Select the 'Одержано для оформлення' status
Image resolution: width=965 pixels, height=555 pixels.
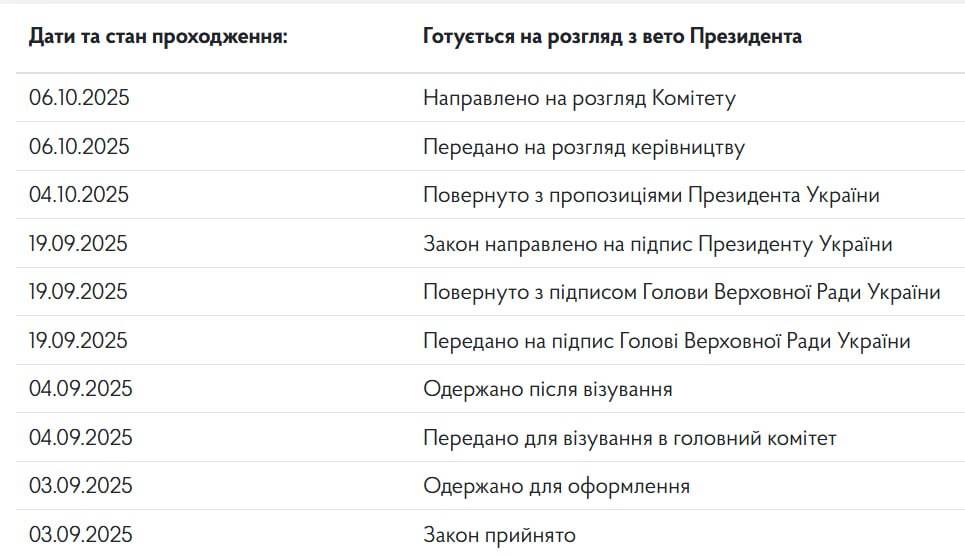(x=556, y=486)
